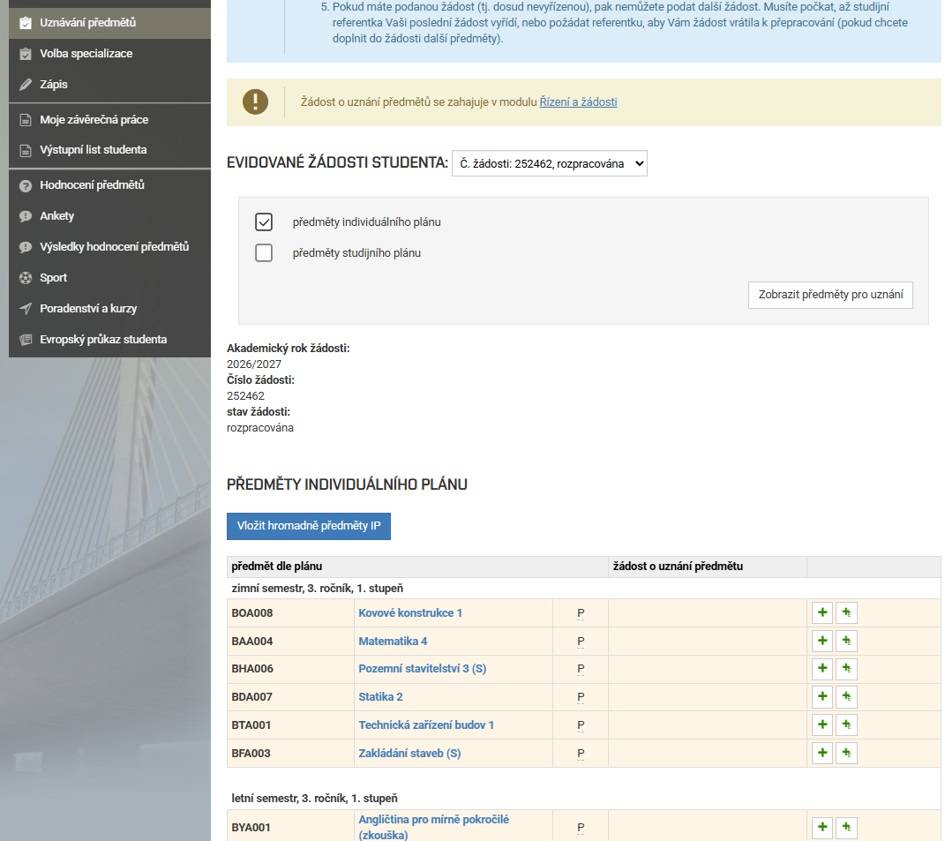Click the BHA006 subject code

252,669
